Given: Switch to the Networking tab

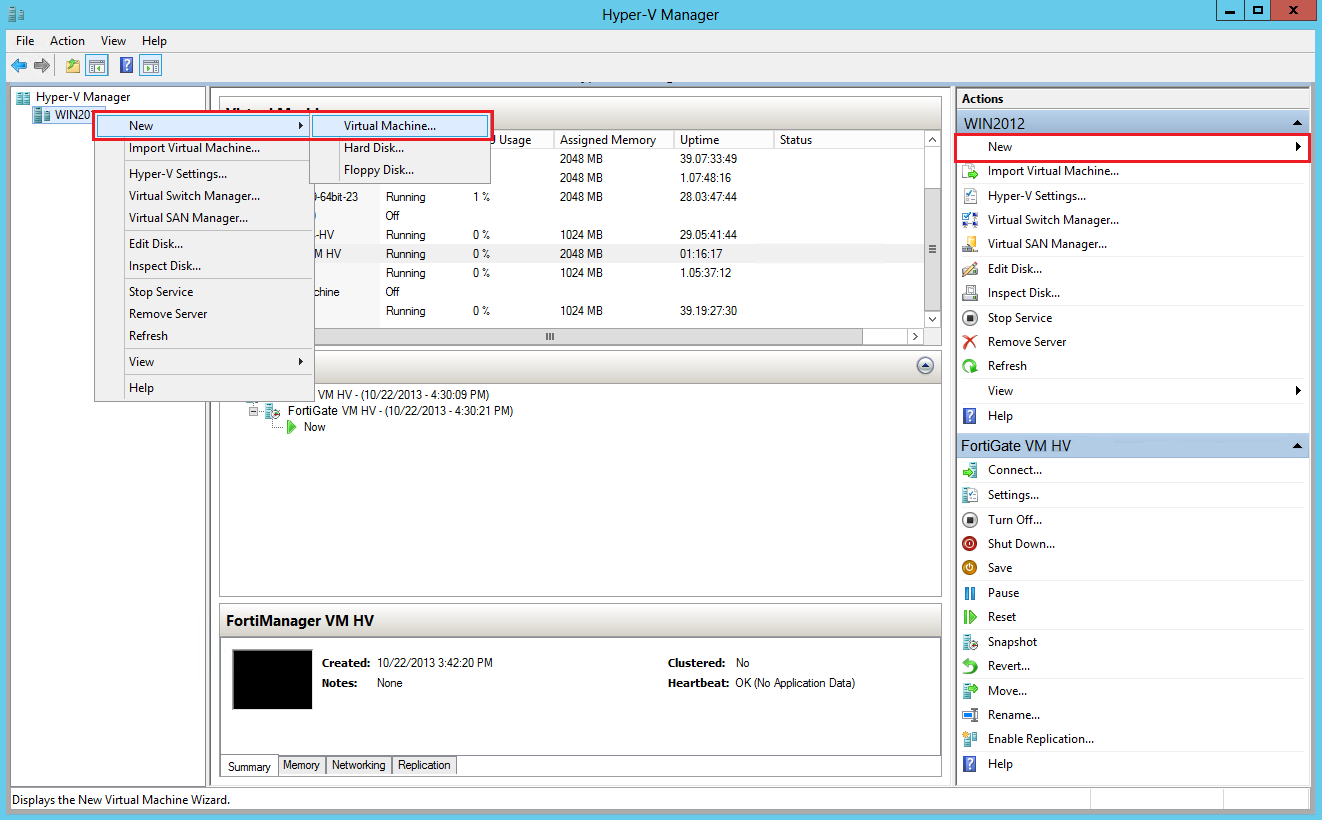Looking at the screenshot, I should (x=358, y=765).
